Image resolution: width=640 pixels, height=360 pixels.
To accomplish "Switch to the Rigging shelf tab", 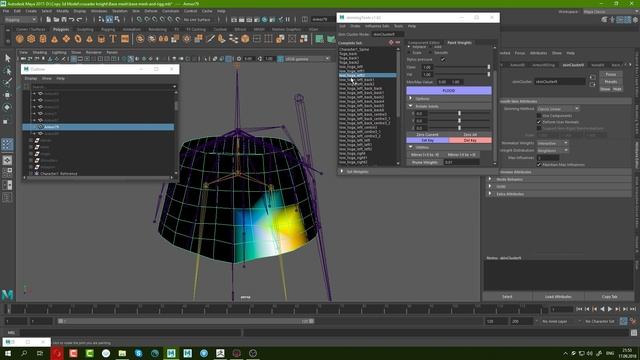I will click(x=108, y=29).
